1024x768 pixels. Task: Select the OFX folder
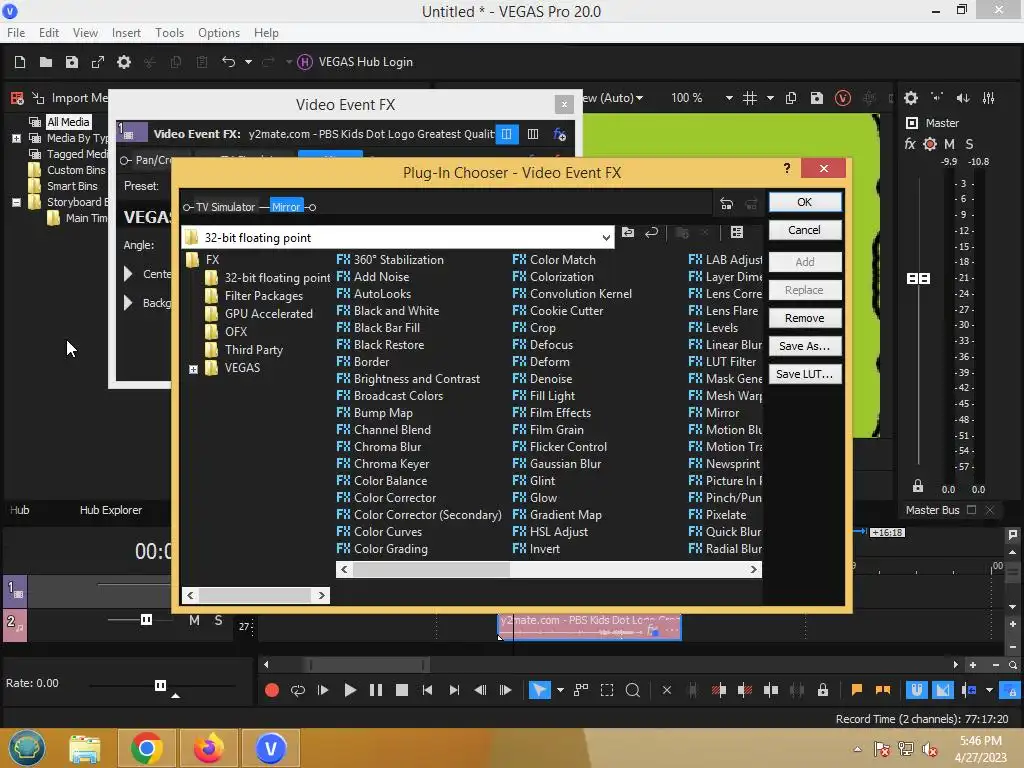tap(236, 332)
